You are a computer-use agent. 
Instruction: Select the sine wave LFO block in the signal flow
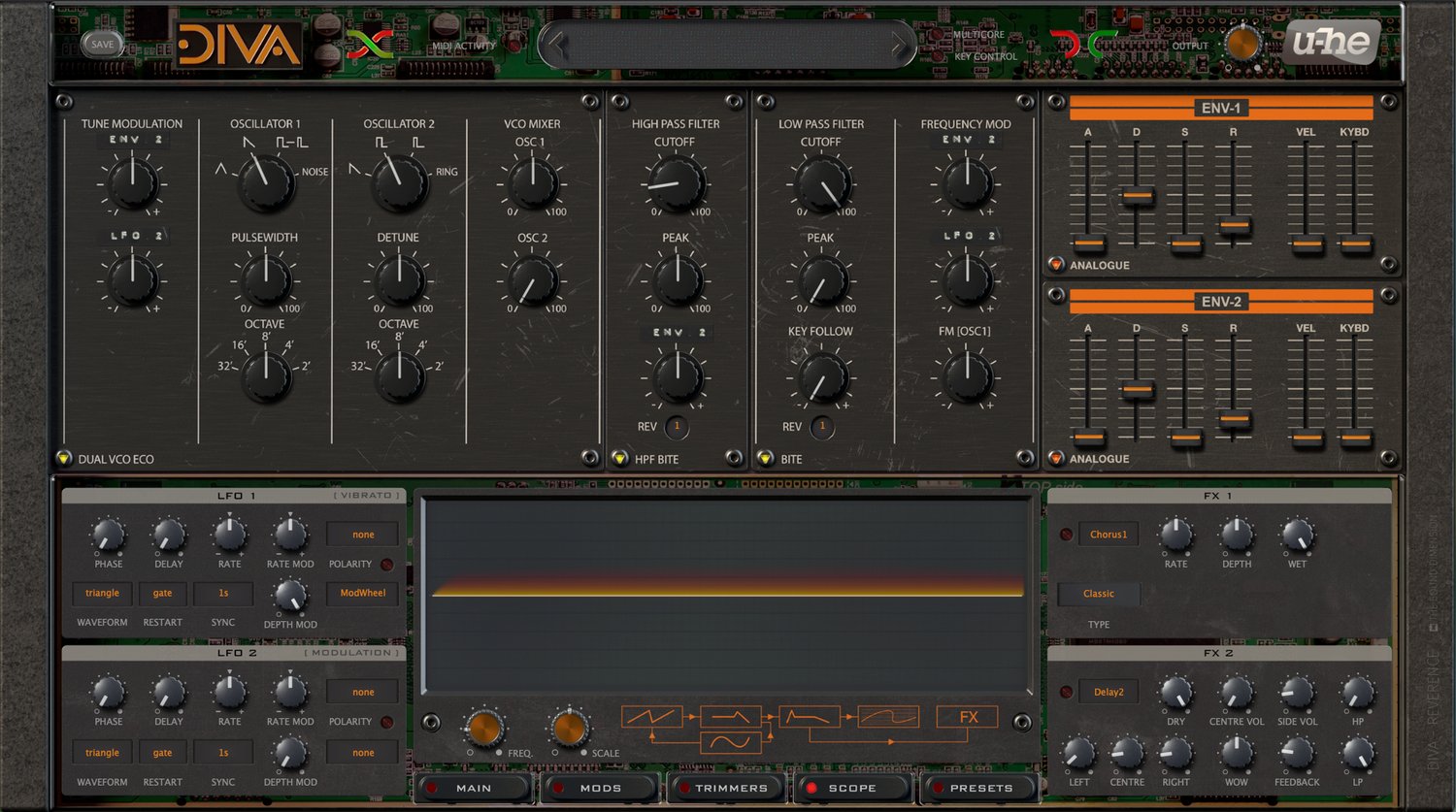730,742
